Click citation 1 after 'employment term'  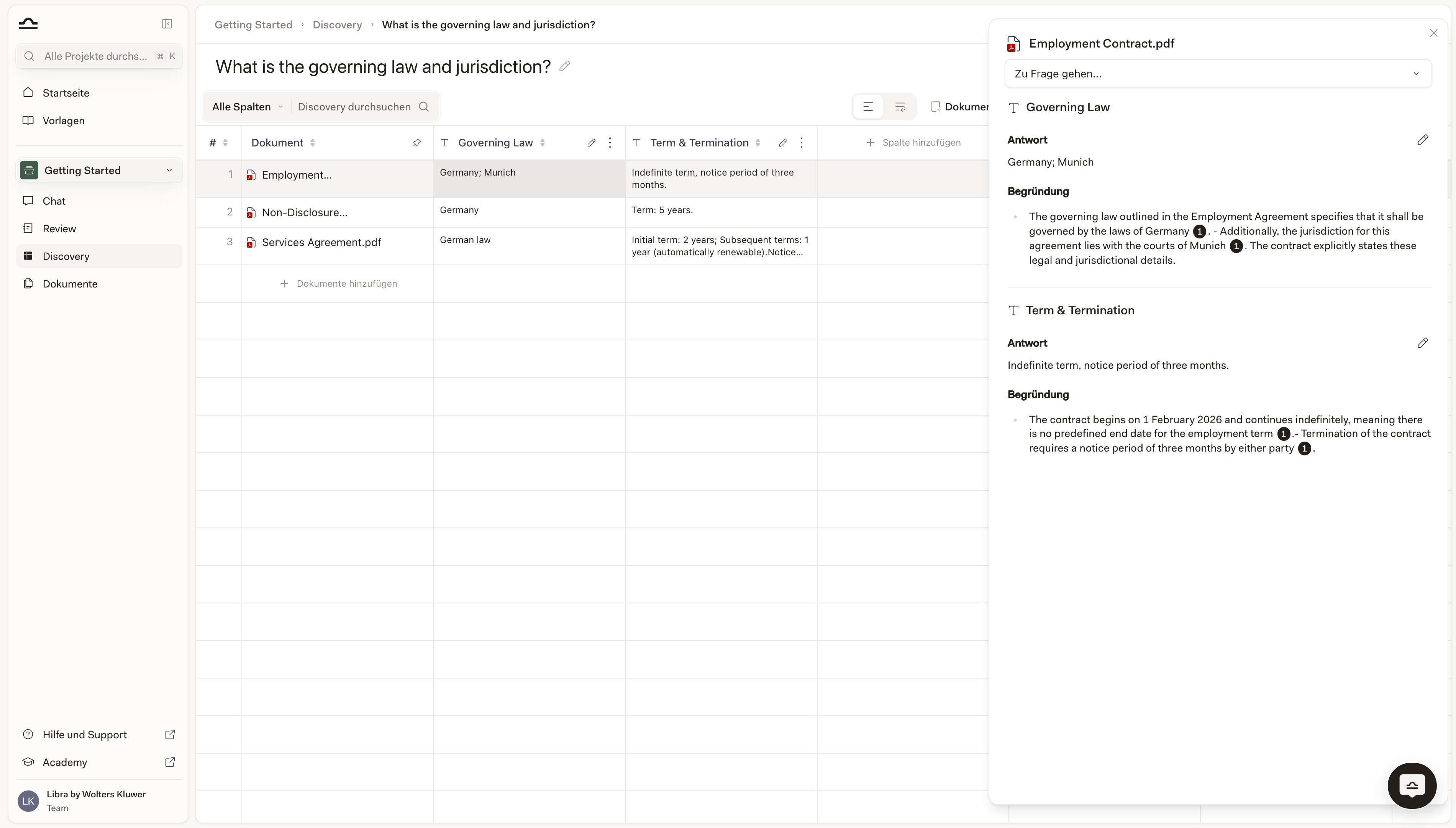point(1283,434)
